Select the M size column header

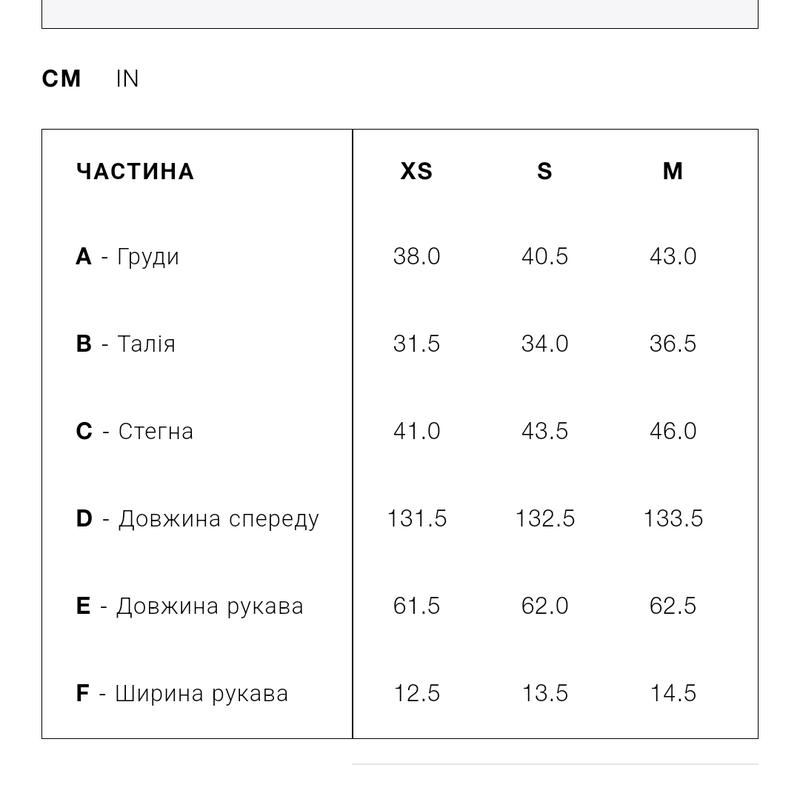point(672,172)
